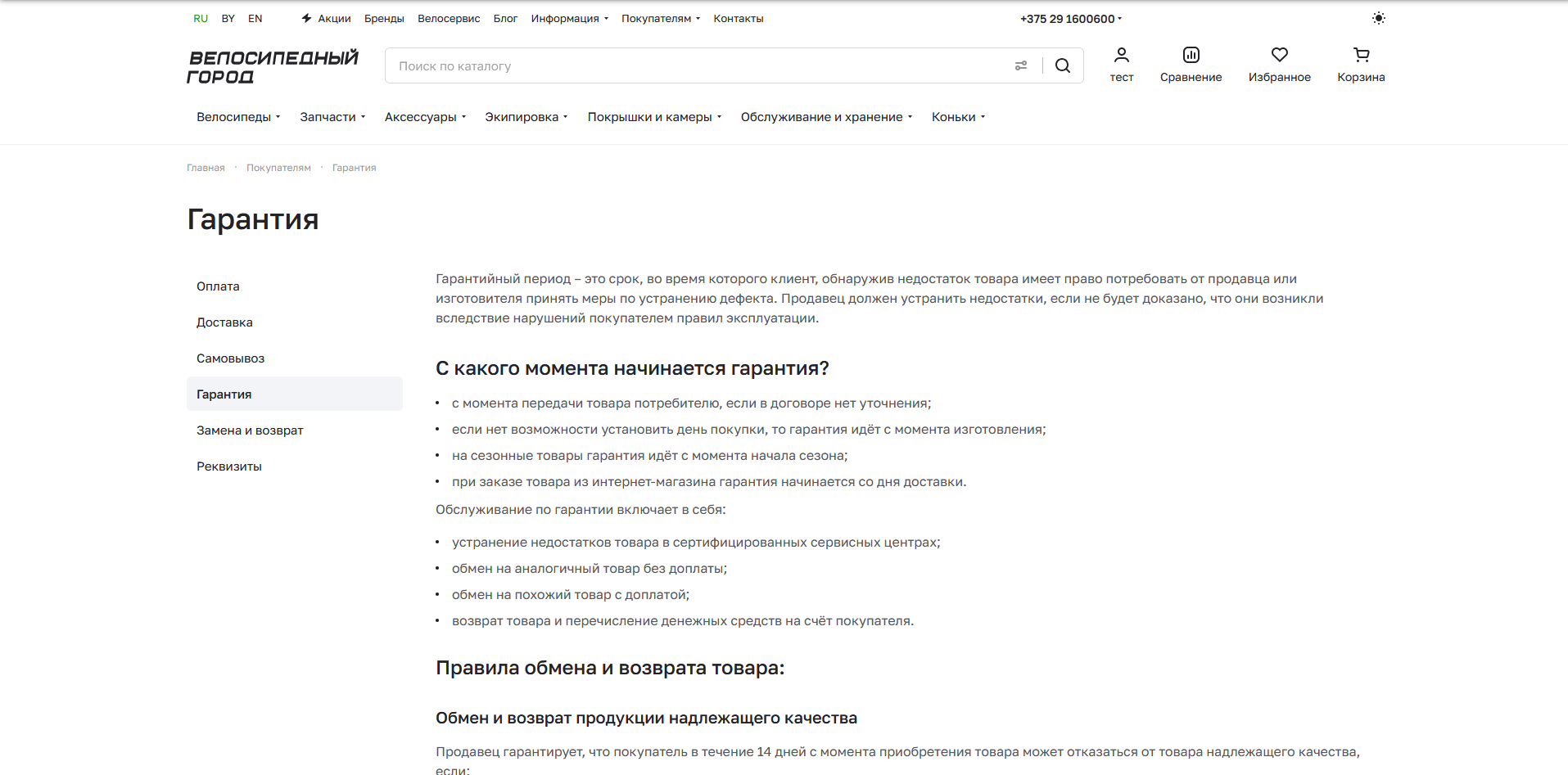Open the search filters icon in search bar
The height and width of the screenshot is (775, 1568).
click(x=1020, y=65)
